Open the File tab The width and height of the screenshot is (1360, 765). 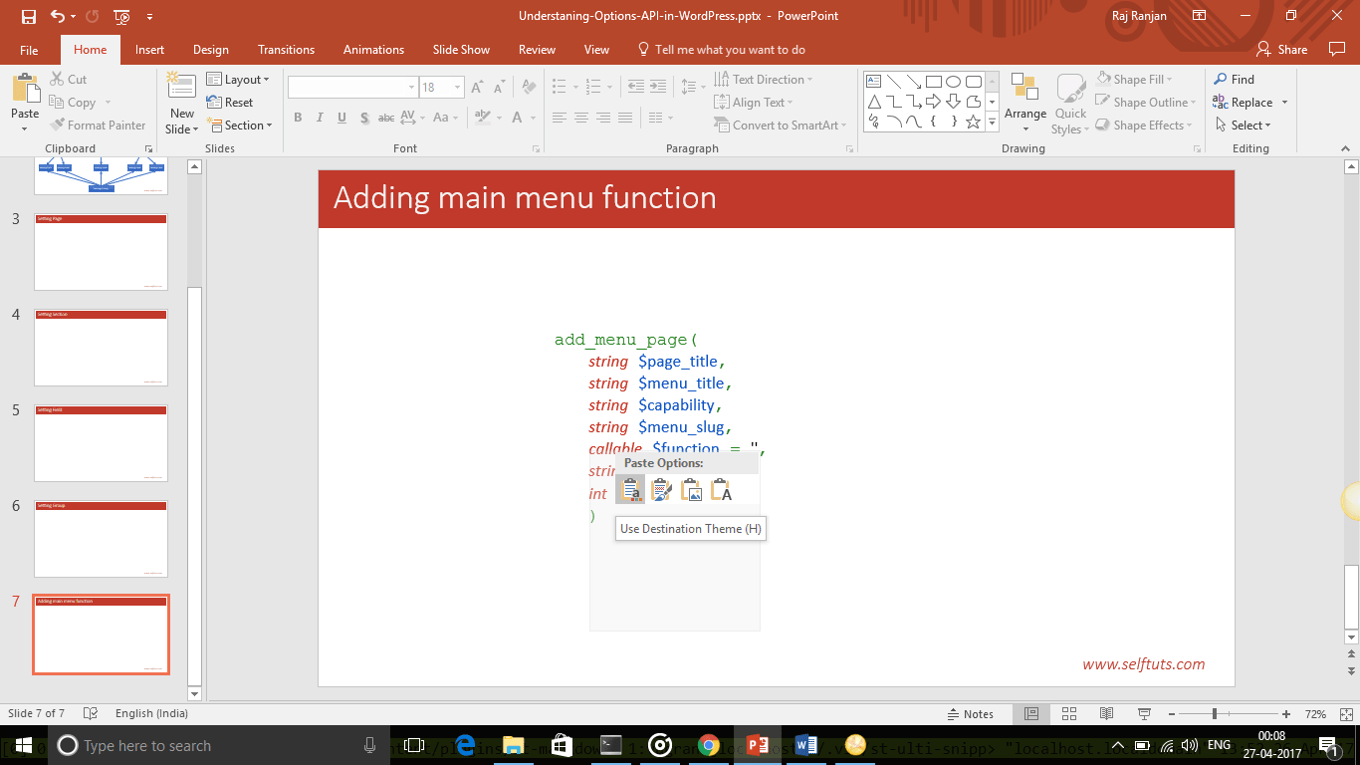[x=29, y=49]
